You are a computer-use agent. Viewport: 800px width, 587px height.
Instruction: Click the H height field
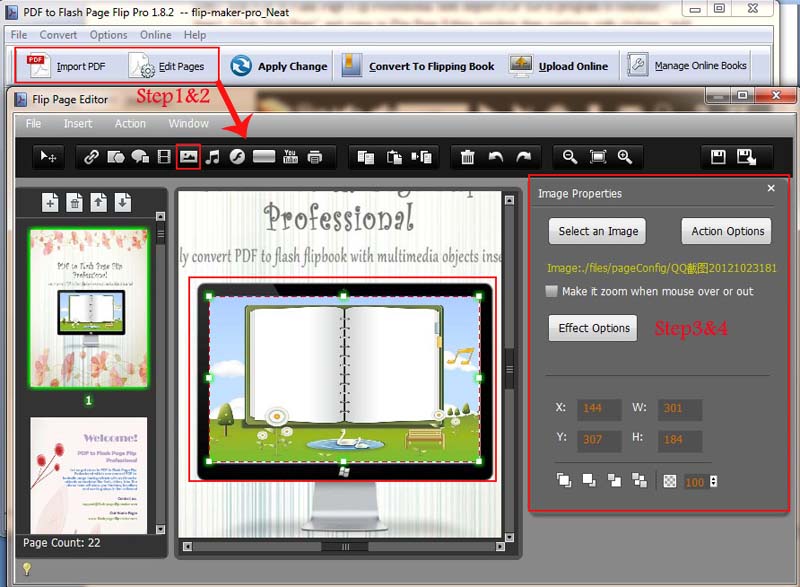pos(680,440)
